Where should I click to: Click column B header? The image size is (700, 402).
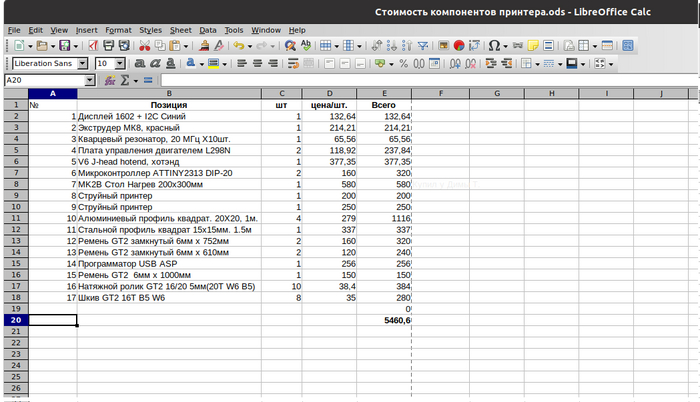coord(168,93)
